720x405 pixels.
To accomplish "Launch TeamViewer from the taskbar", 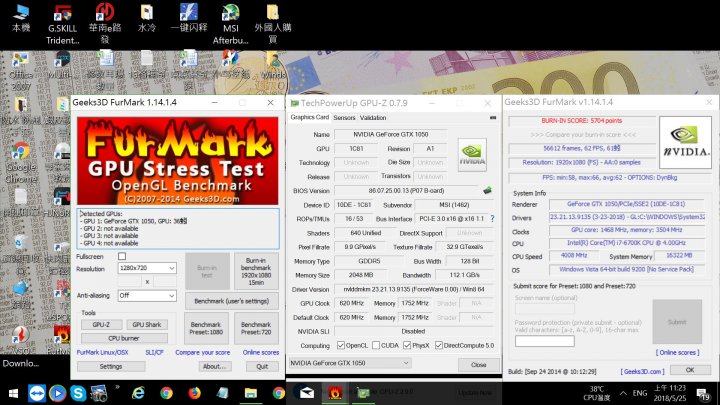I will pyautogui.click(x=37, y=394).
